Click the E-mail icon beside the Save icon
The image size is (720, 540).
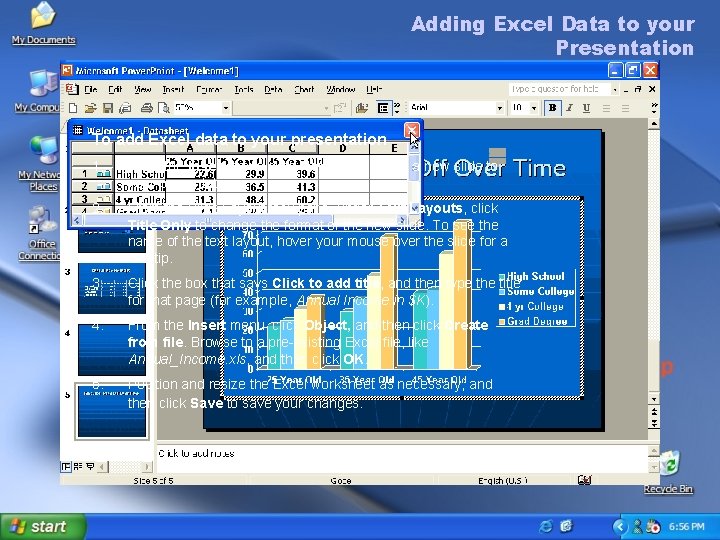(x=125, y=108)
